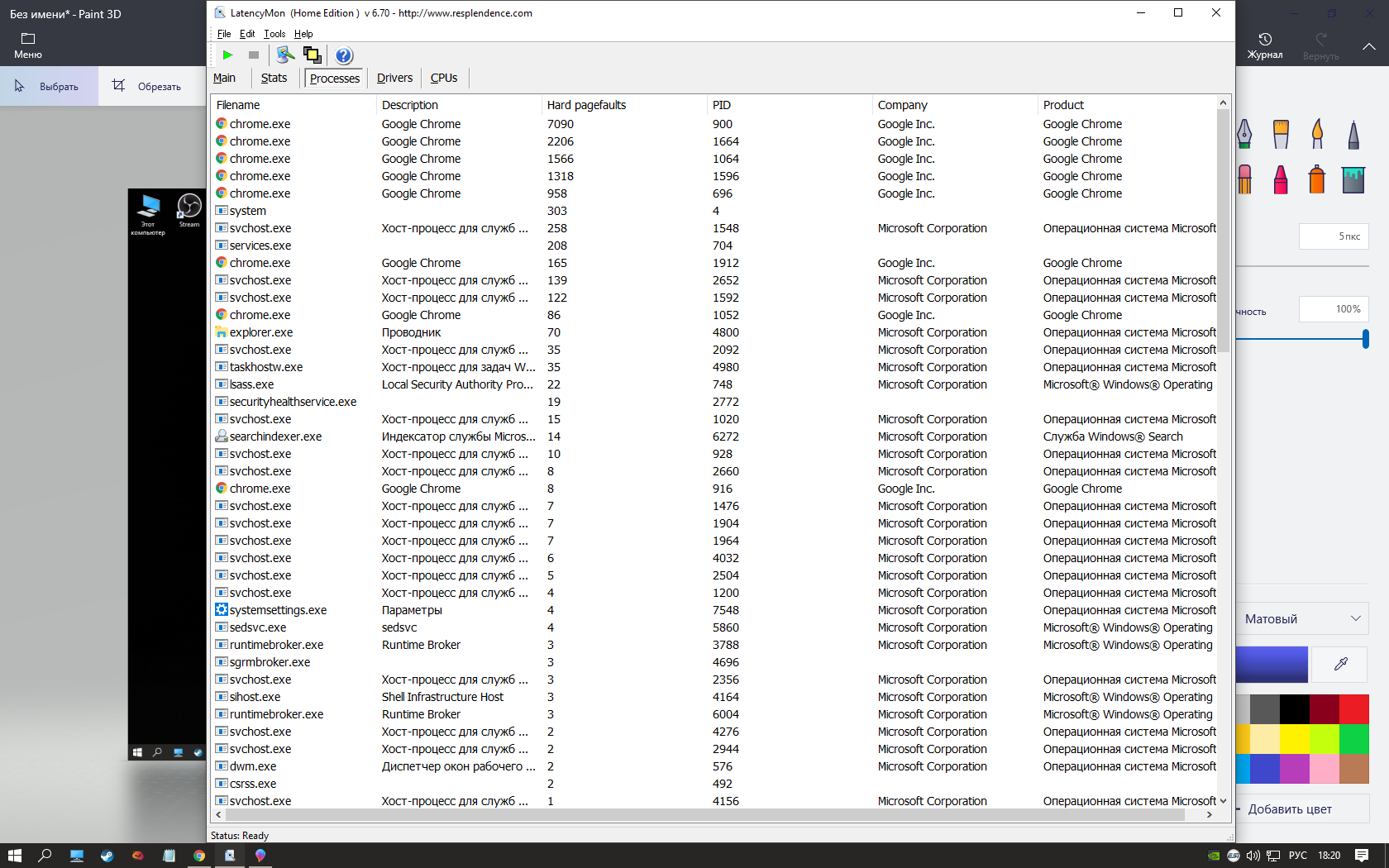
Task: Choose the teal fill bucket in Paint 3D
Action: [x=1353, y=179]
